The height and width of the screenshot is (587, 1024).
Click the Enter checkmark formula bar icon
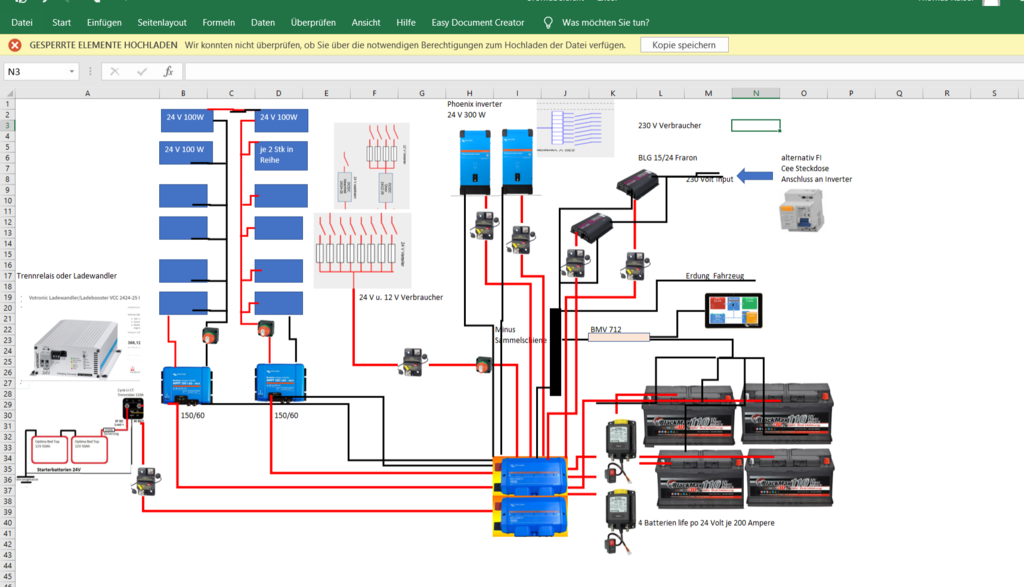point(142,71)
